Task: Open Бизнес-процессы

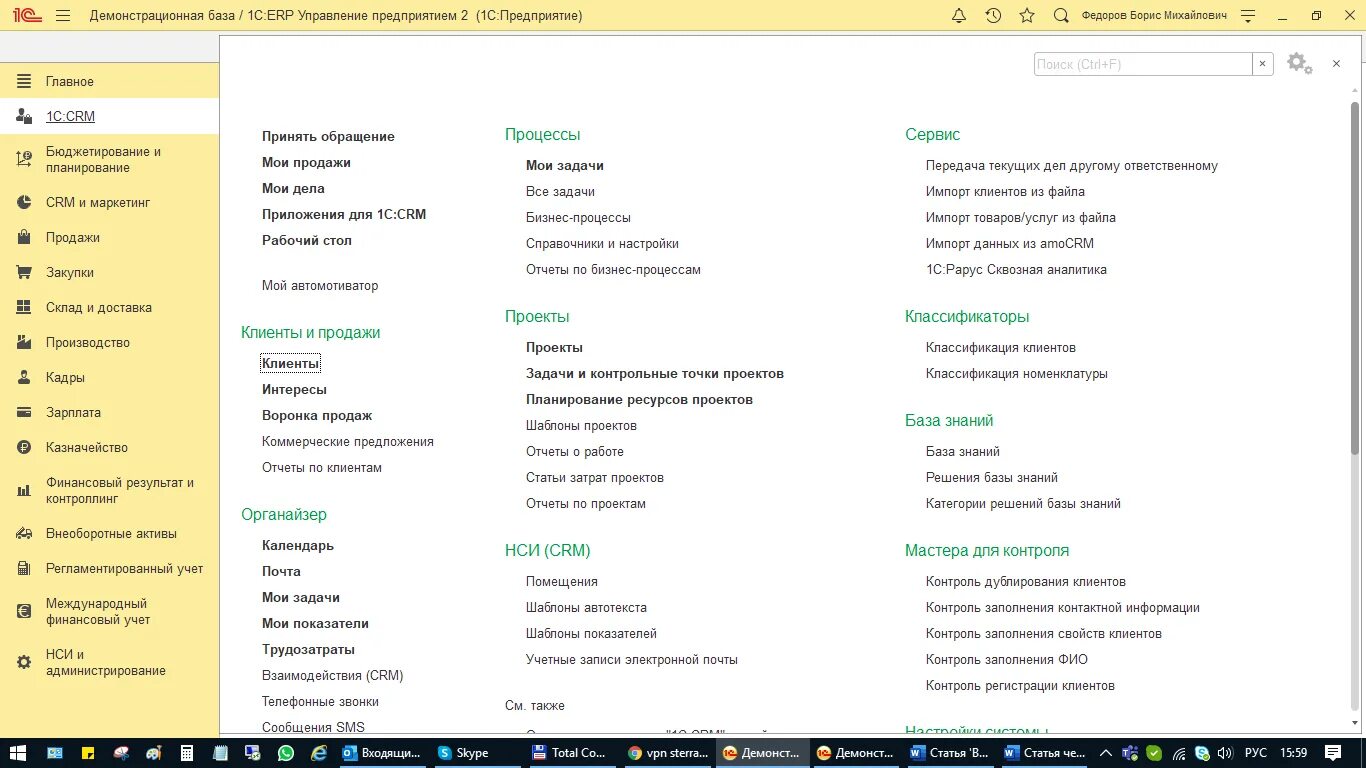Action: point(578,217)
